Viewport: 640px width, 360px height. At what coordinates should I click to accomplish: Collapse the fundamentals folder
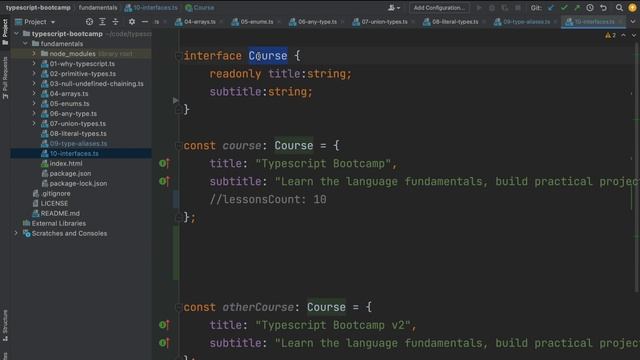pos(25,44)
